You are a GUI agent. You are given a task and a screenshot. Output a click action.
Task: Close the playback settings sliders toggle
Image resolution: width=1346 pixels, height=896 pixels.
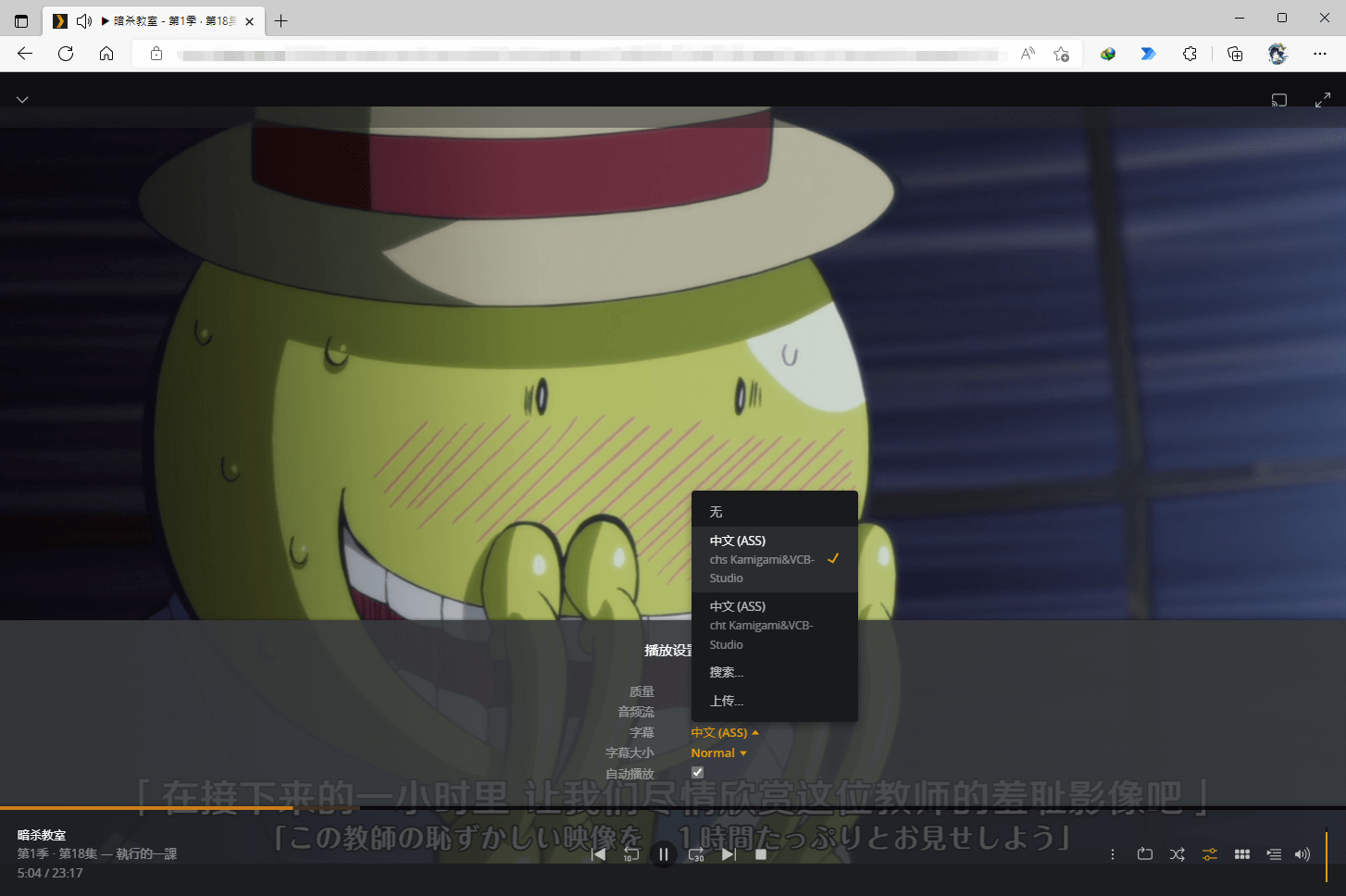1209,853
